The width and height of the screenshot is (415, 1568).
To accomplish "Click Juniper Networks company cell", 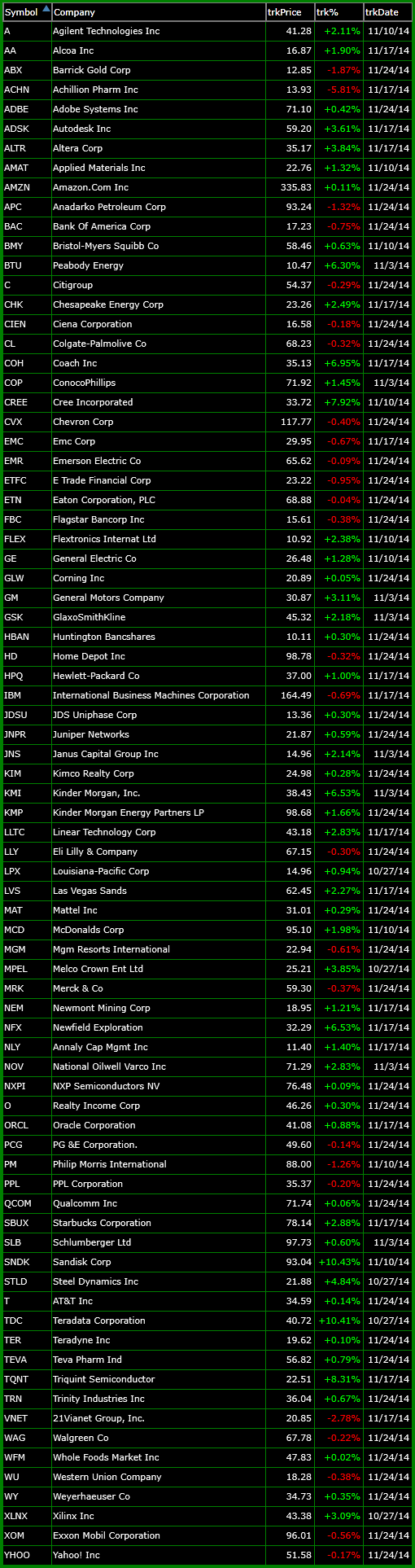I will click(x=159, y=734).
